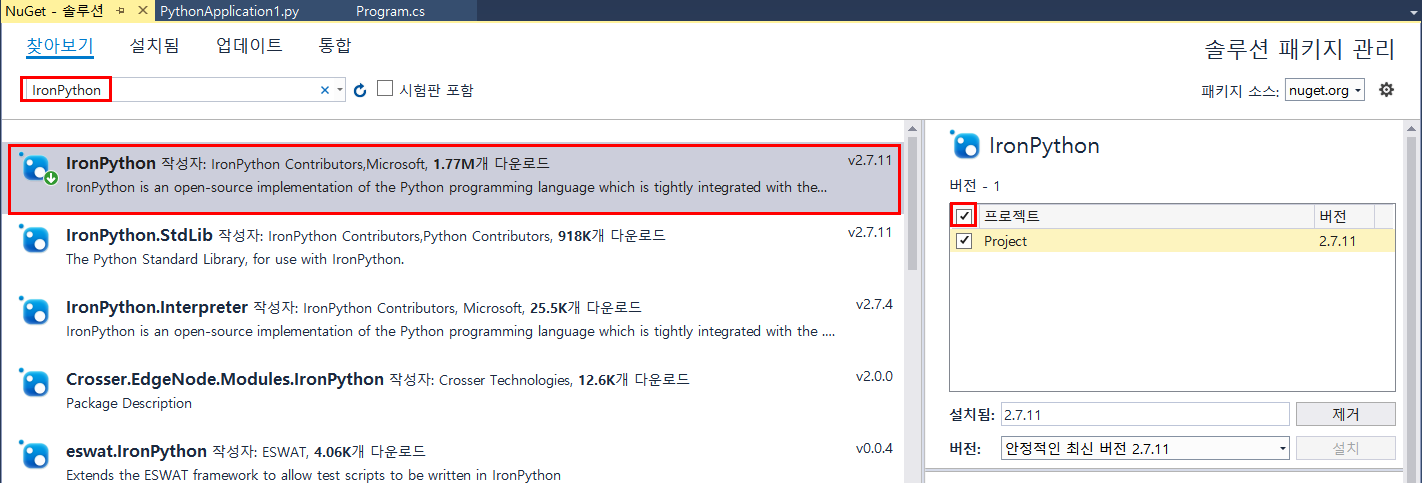Click the IronPython.Interpreter package icon

[35, 311]
